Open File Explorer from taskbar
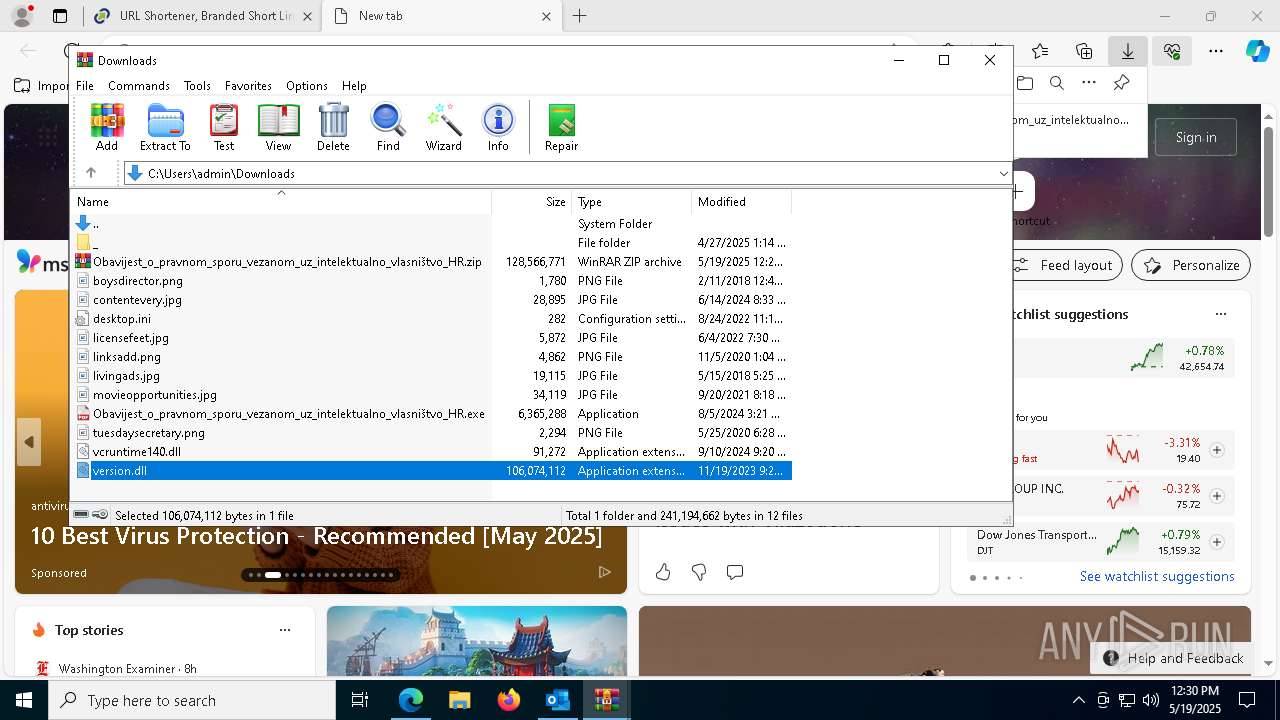 [459, 700]
